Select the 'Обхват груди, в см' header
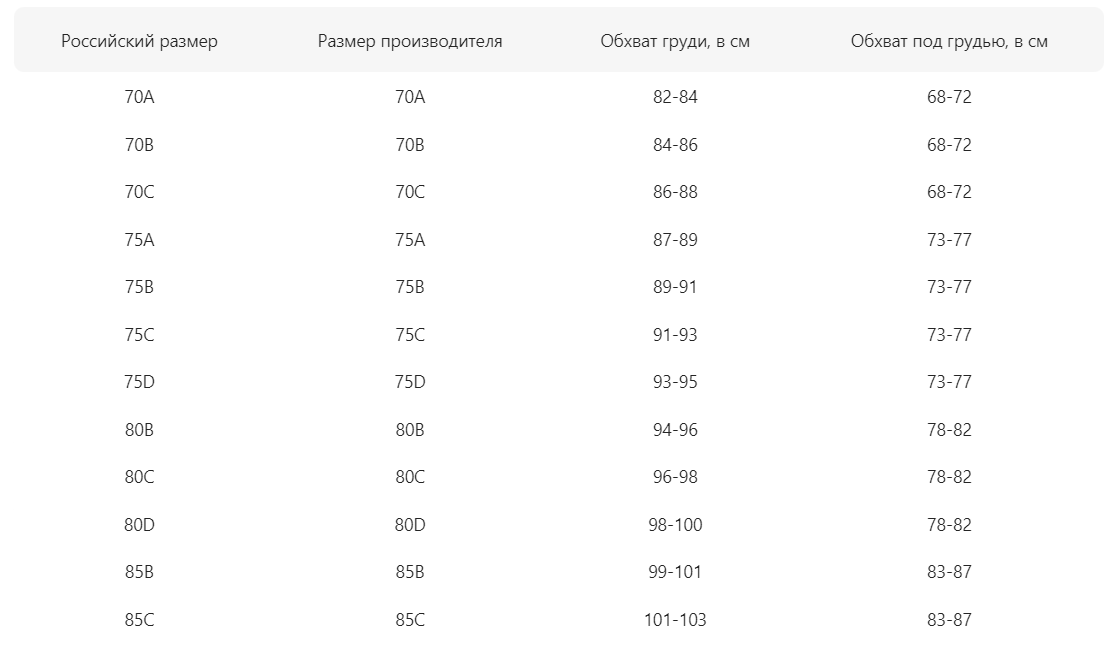The width and height of the screenshot is (1120, 667). coord(675,41)
